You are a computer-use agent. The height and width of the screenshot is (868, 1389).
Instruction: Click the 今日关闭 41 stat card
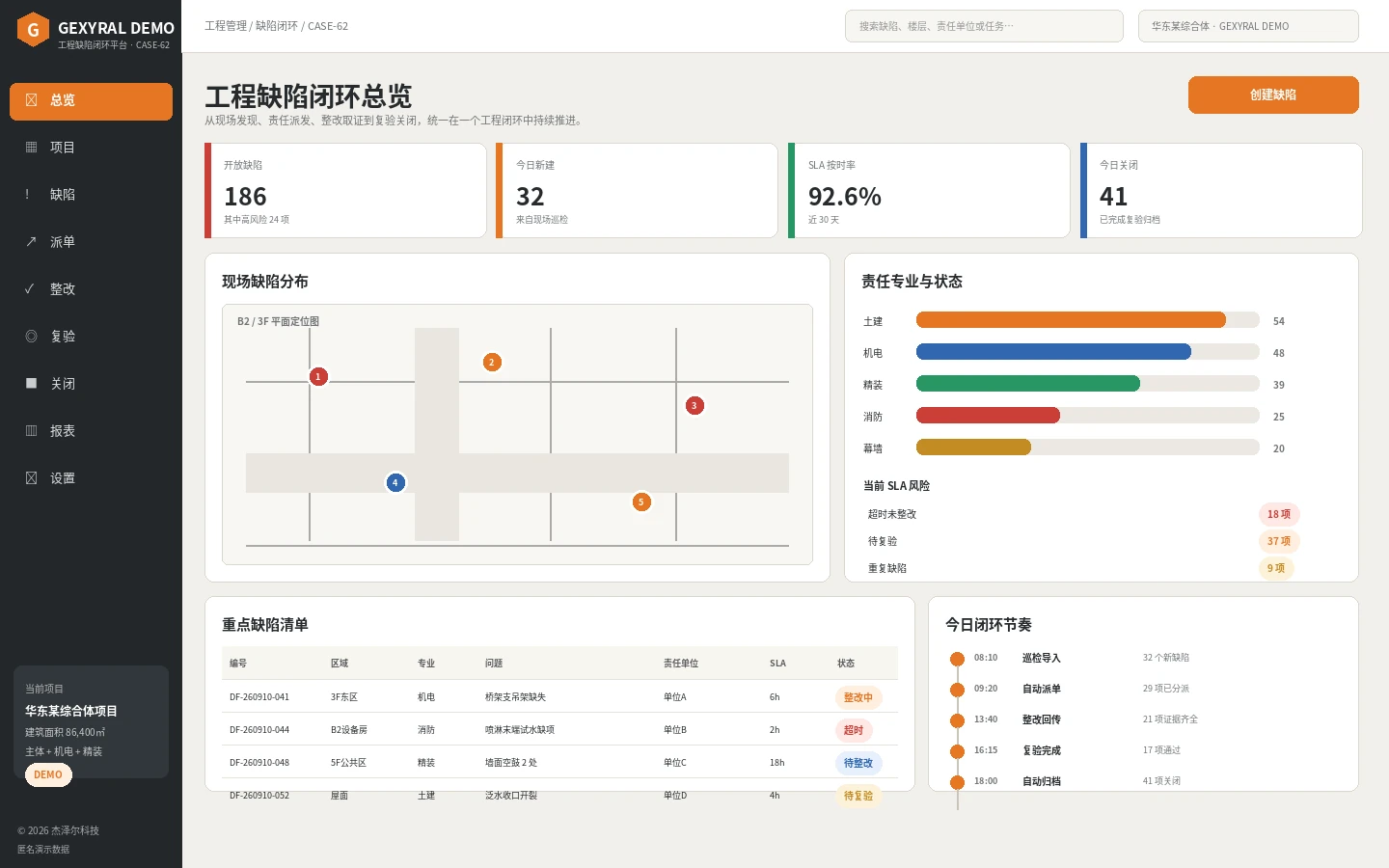click(1221, 190)
